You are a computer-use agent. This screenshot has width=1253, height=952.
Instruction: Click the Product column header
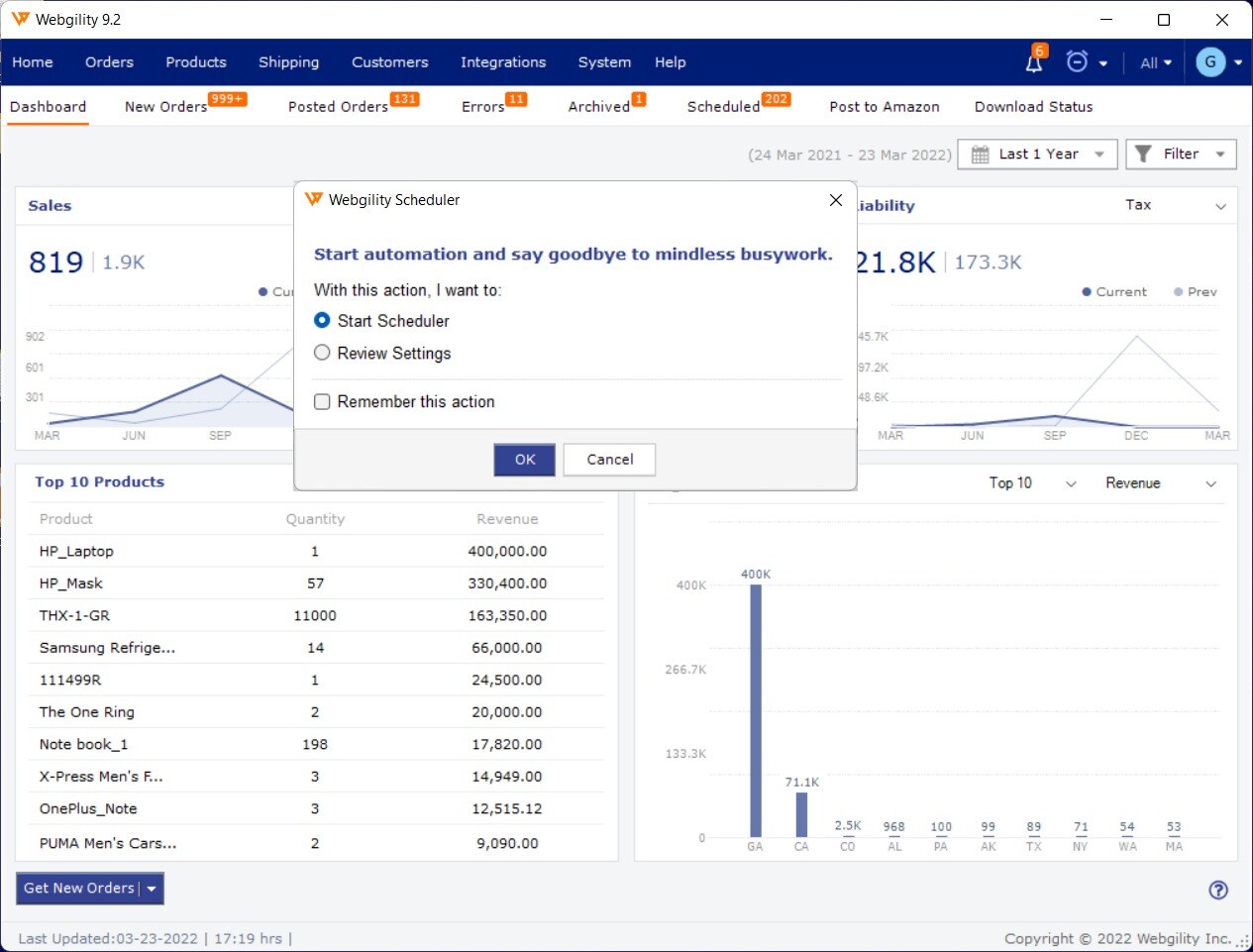point(65,519)
